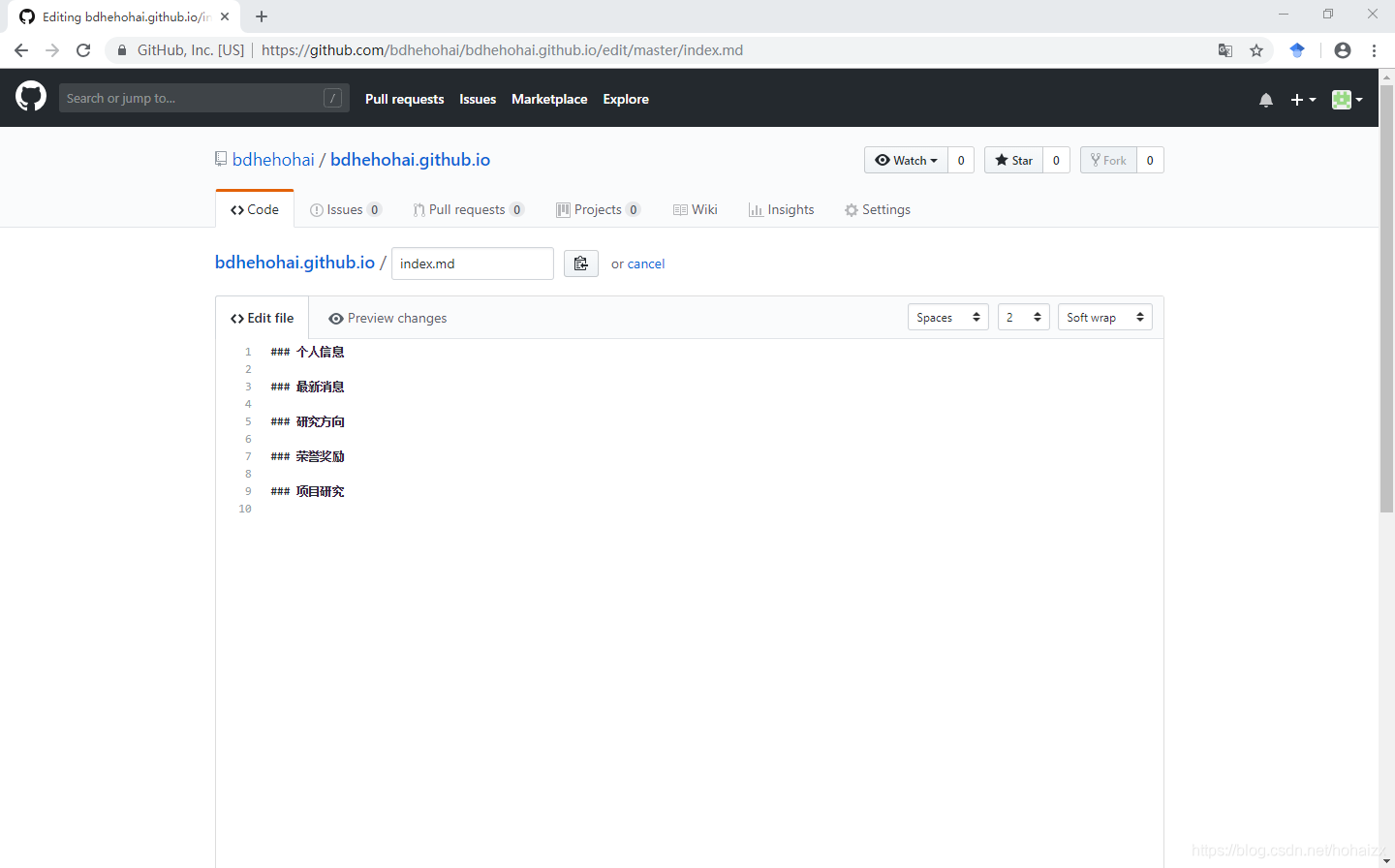Click the index.md filename field
Image resolution: width=1395 pixels, height=868 pixels.
click(x=473, y=263)
